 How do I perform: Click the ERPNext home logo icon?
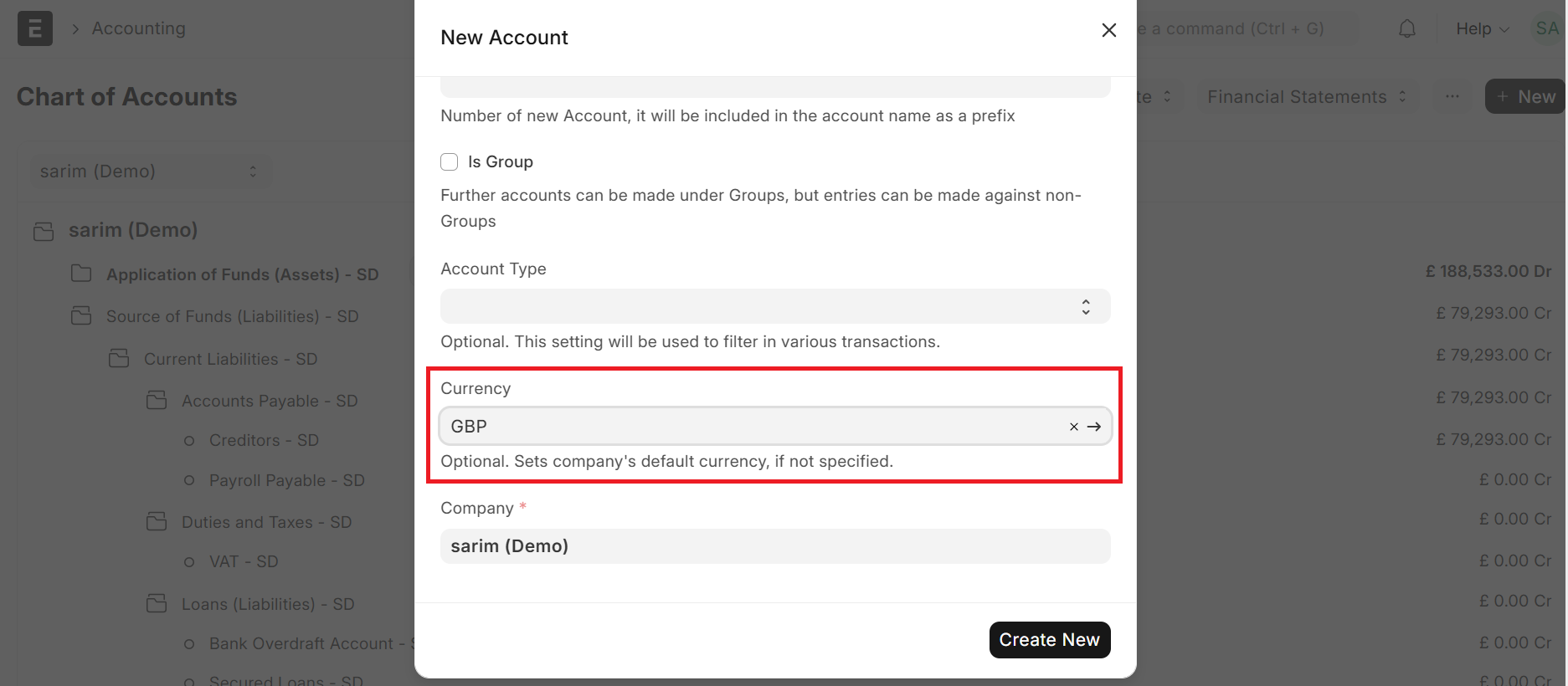pos(35,28)
